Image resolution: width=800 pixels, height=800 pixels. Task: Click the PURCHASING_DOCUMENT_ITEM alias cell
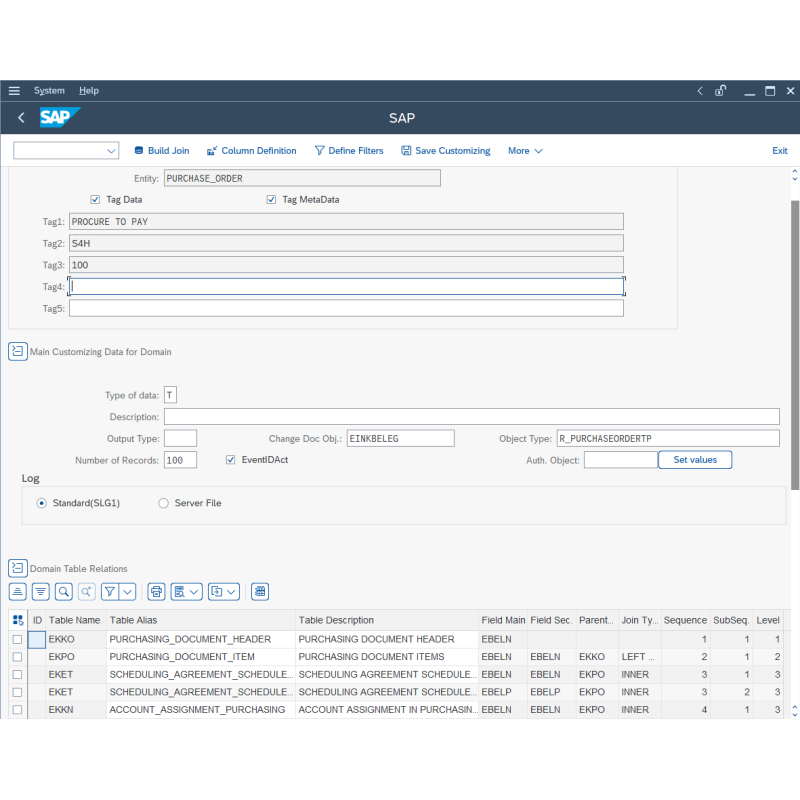(201, 657)
